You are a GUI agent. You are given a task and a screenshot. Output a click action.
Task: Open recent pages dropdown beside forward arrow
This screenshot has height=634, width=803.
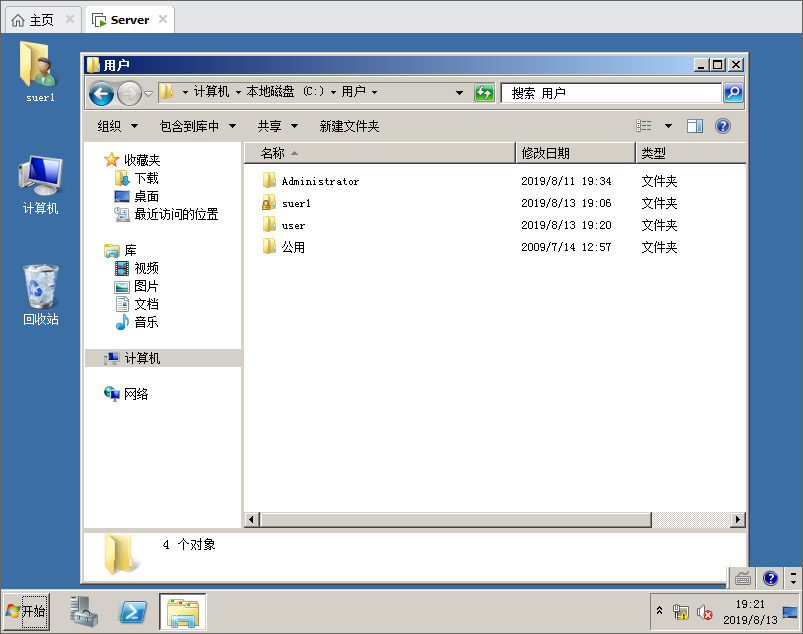149,94
